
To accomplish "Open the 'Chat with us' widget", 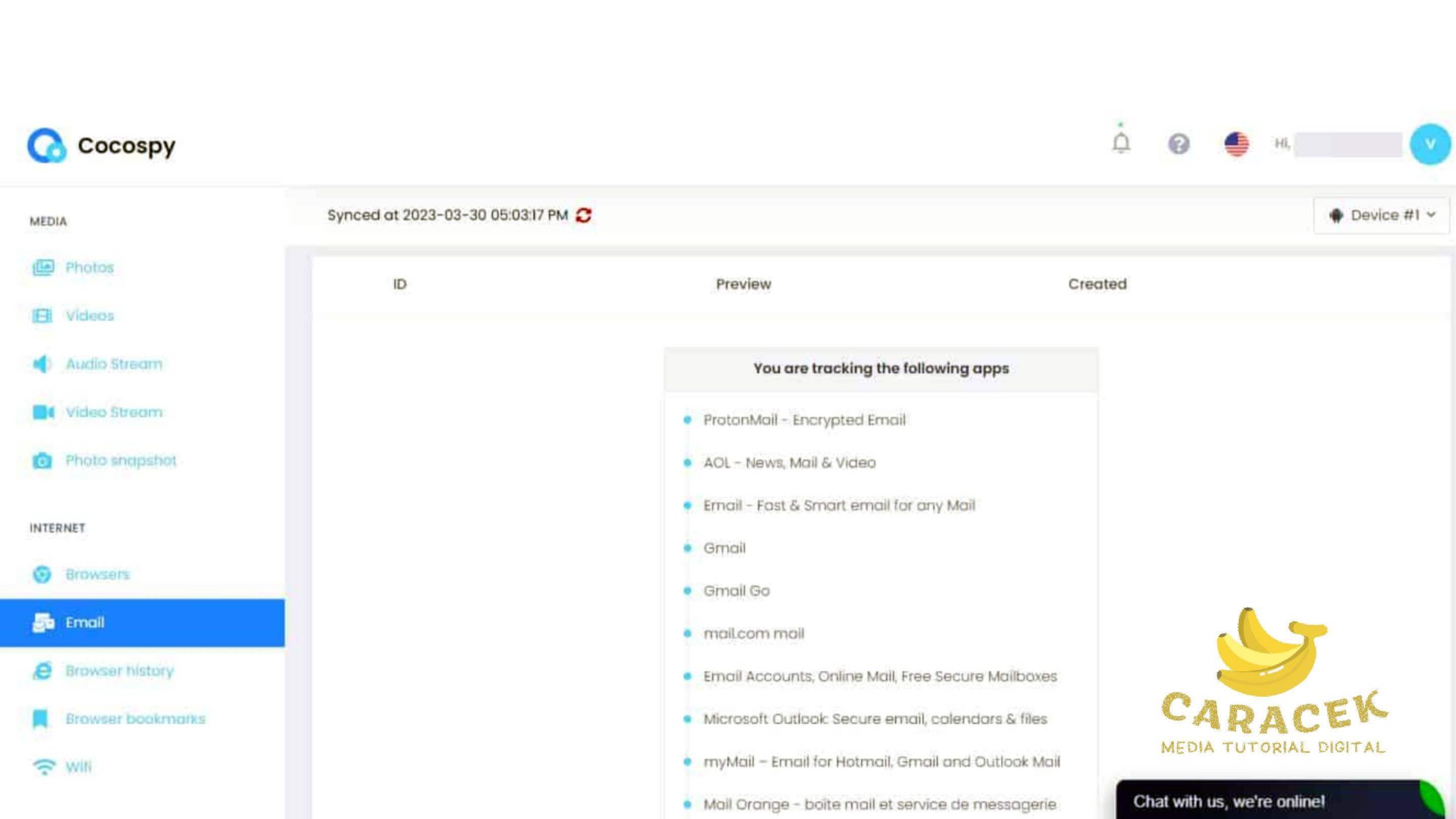I will [1228, 801].
